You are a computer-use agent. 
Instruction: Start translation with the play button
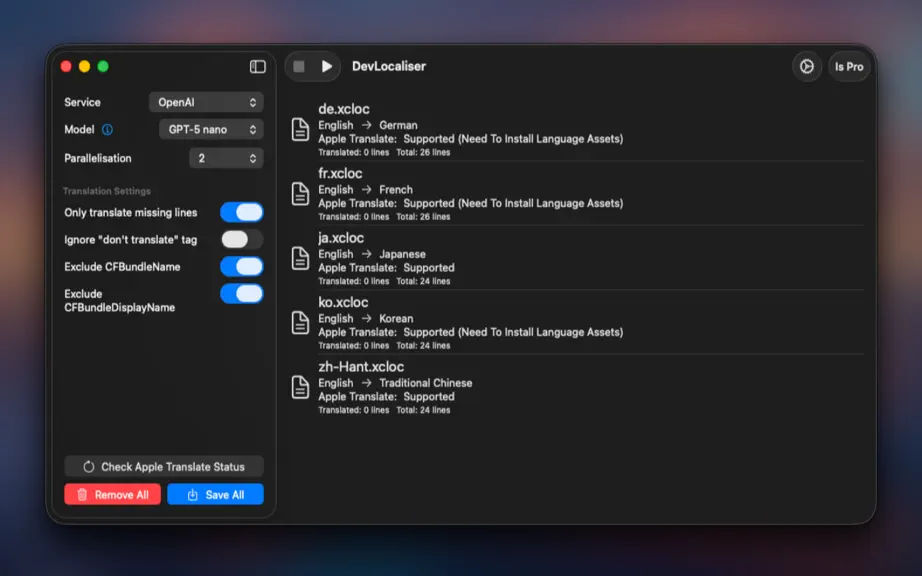click(x=327, y=66)
